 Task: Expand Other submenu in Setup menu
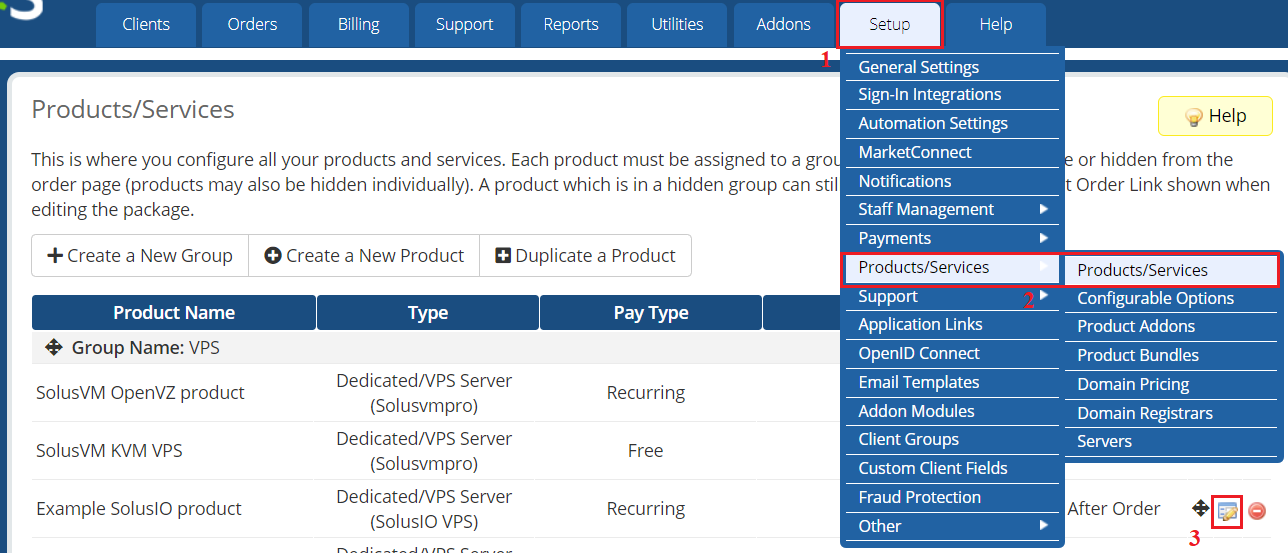[953, 526]
